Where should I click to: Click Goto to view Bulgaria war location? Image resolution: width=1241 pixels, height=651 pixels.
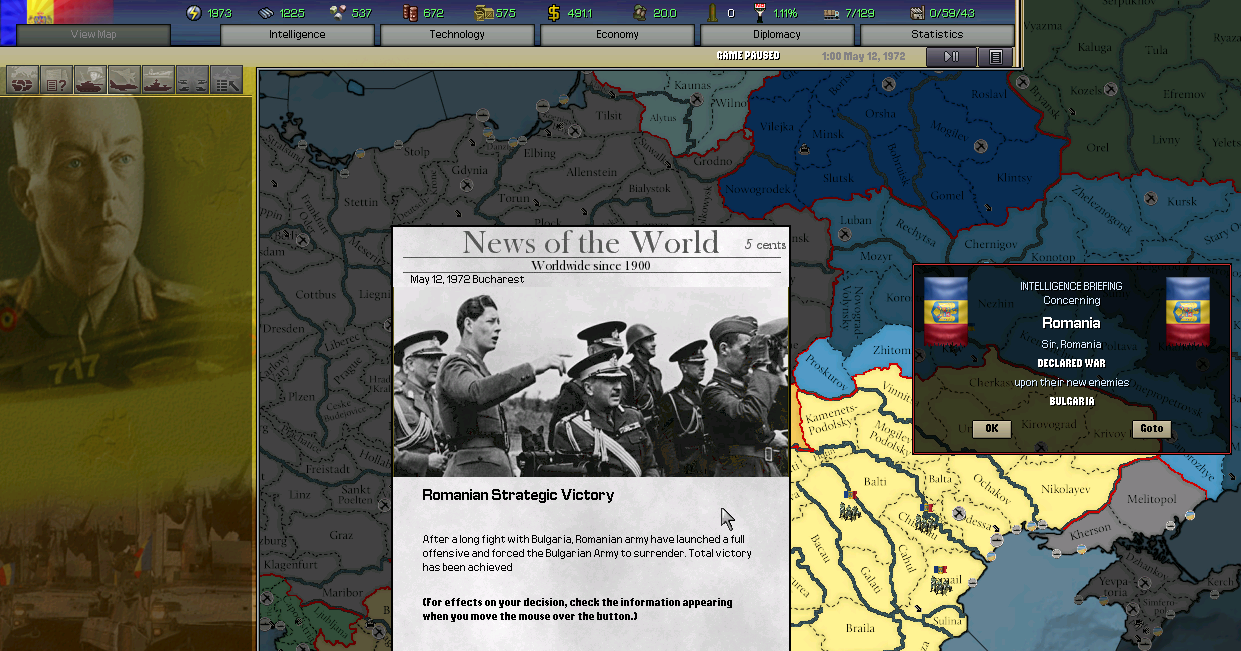1151,428
